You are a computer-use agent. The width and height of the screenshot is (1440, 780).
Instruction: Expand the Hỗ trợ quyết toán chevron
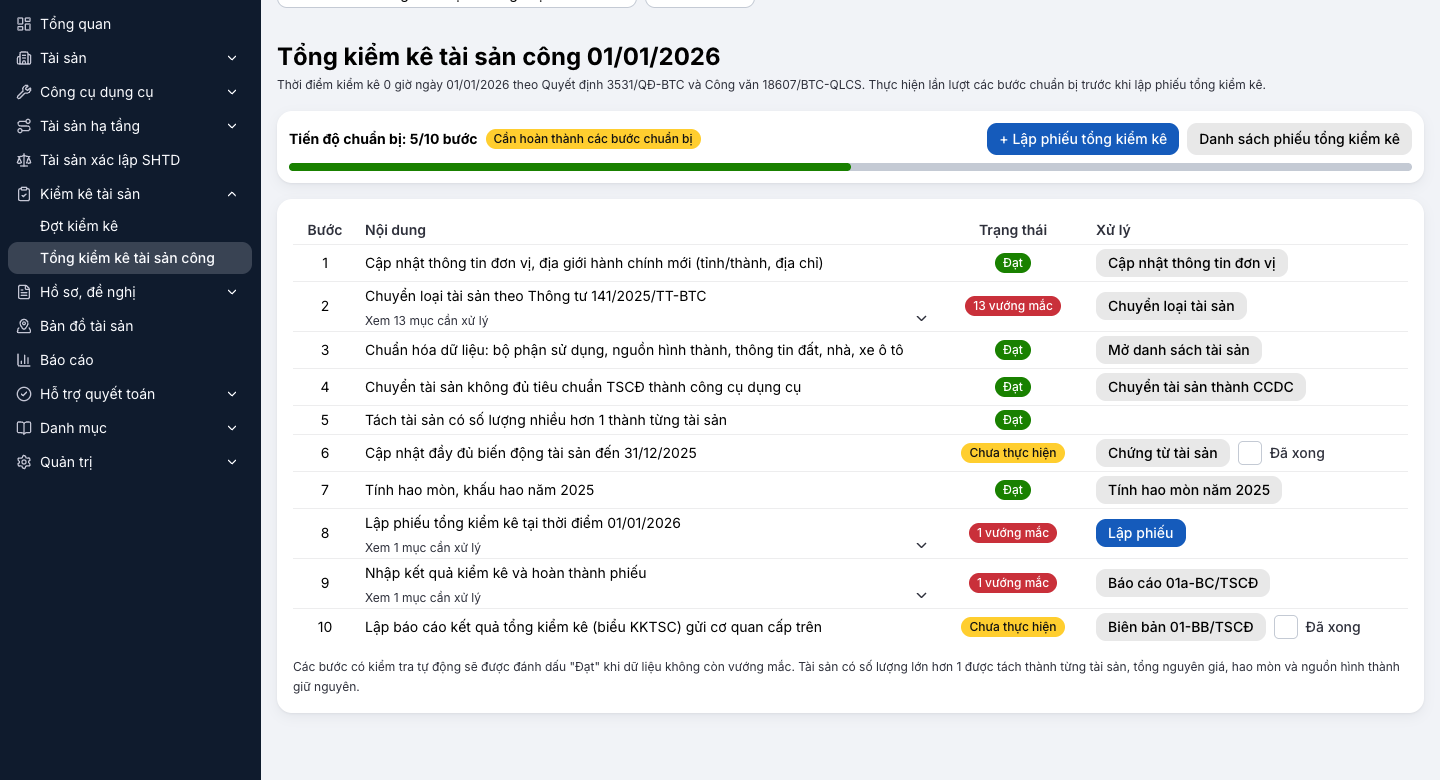232,394
